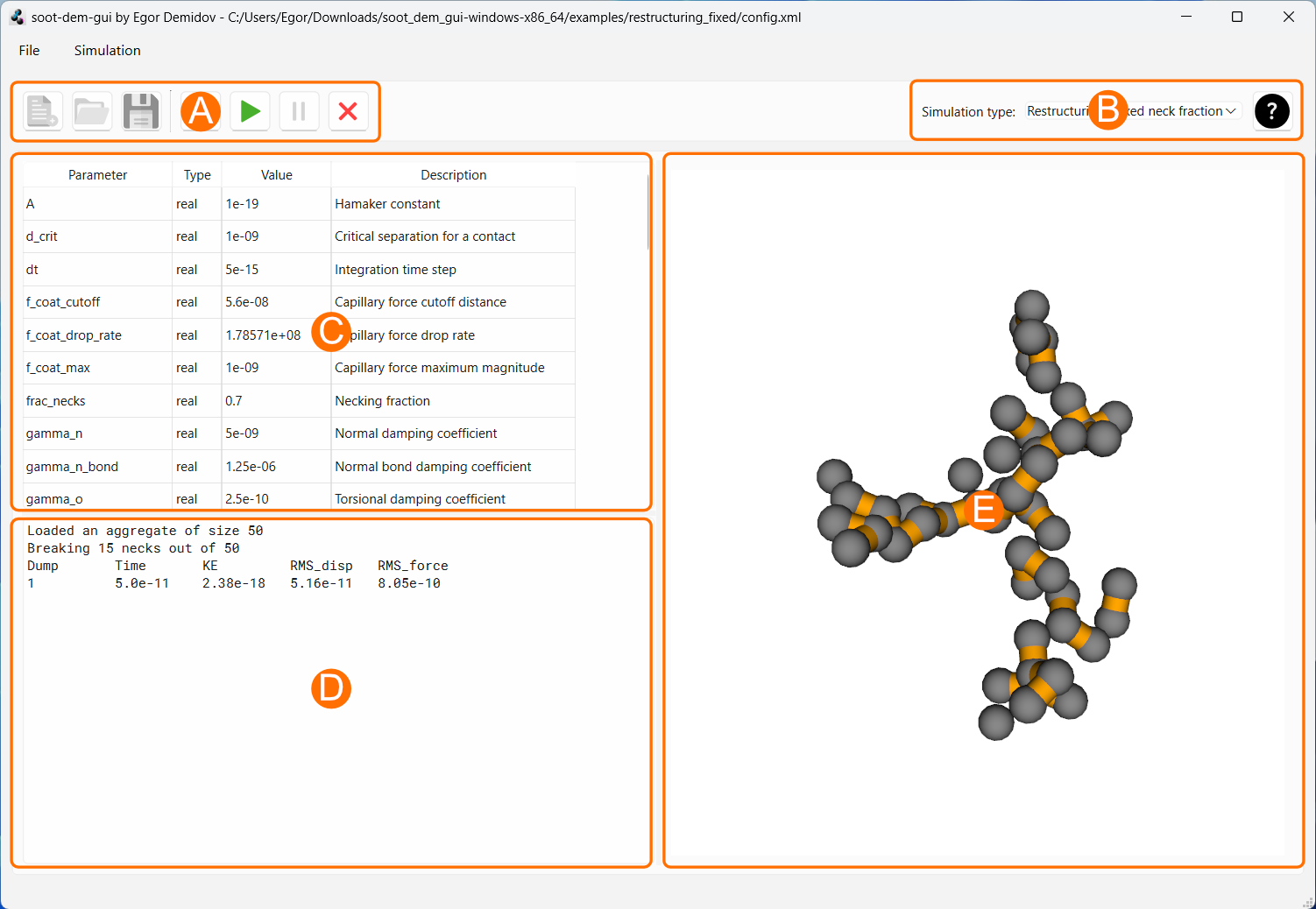Click 'Loaded an aggregate of size 50' log line
The image size is (1316, 909).
[x=145, y=531]
